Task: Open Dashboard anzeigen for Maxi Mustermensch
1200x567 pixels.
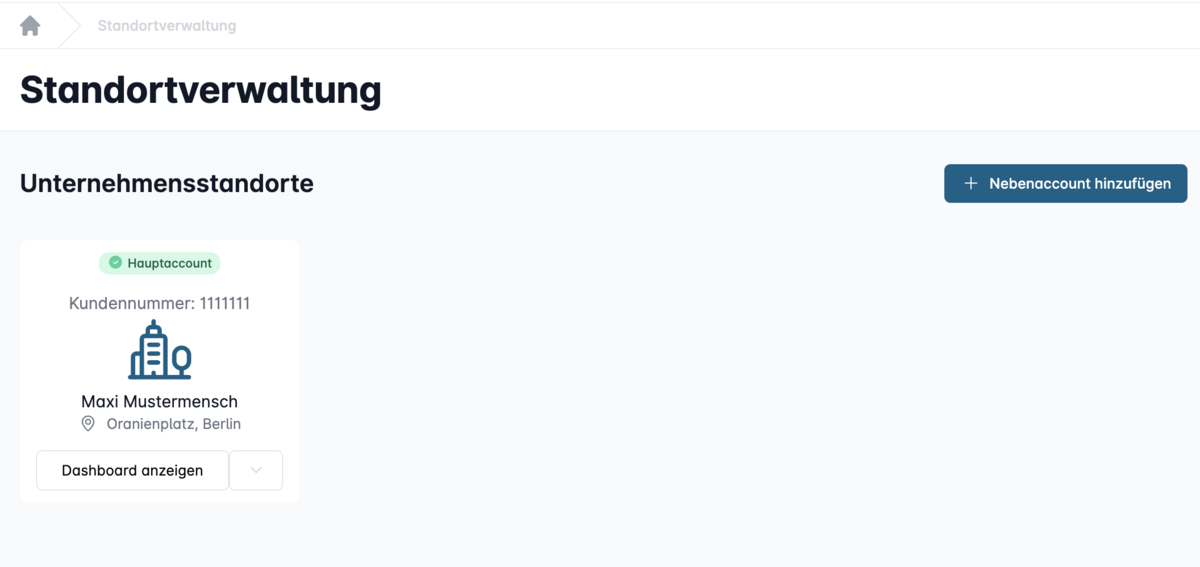Action: click(x=132, y=470)
